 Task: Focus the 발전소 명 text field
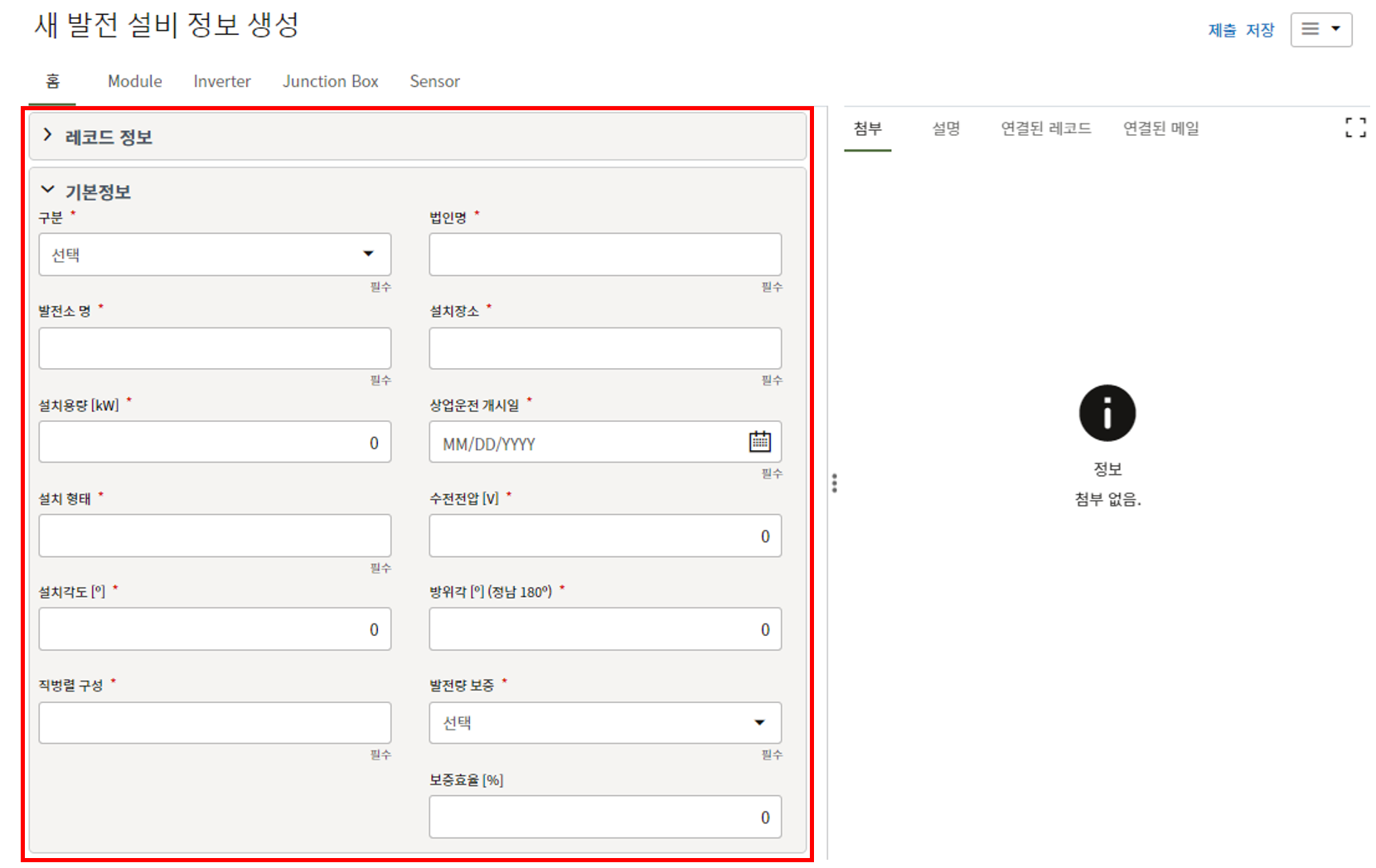(x=215, y=348)
